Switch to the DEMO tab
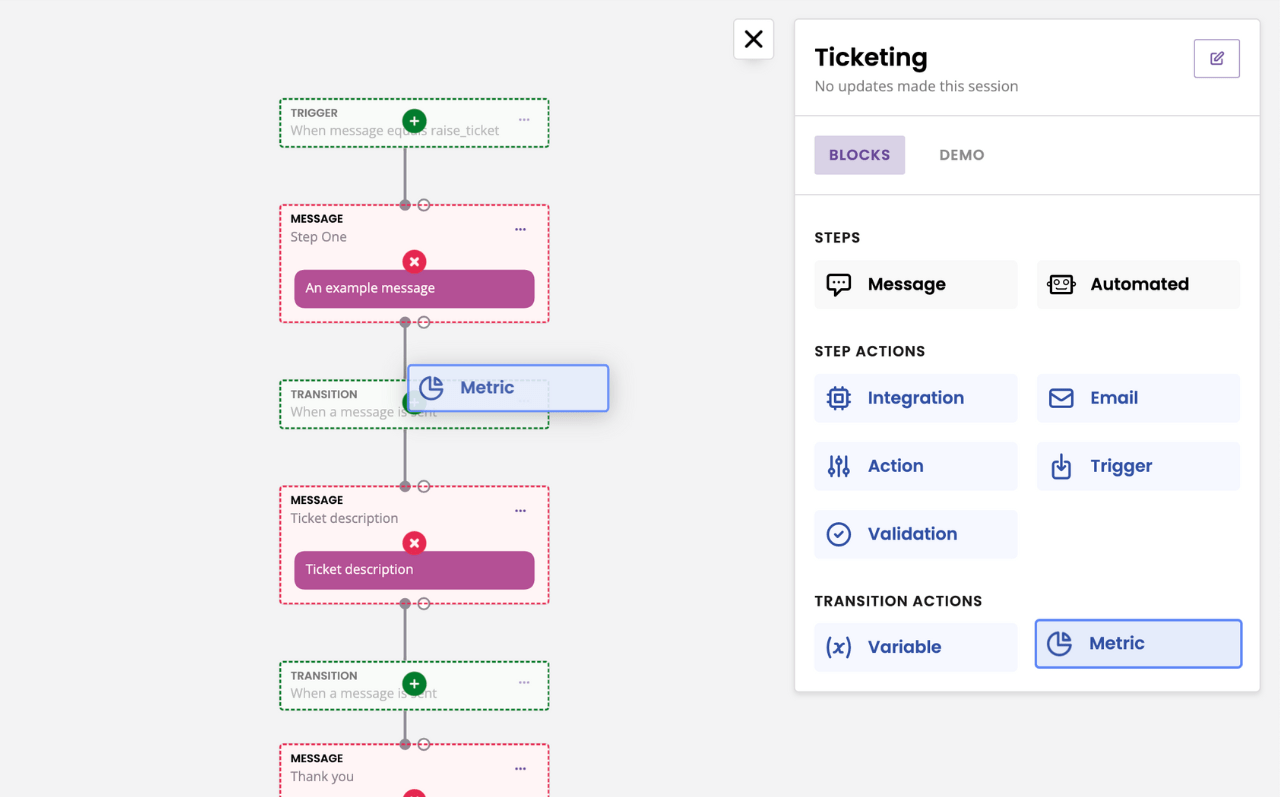Viewport: 1280px width, 797px height. point(961,155)
